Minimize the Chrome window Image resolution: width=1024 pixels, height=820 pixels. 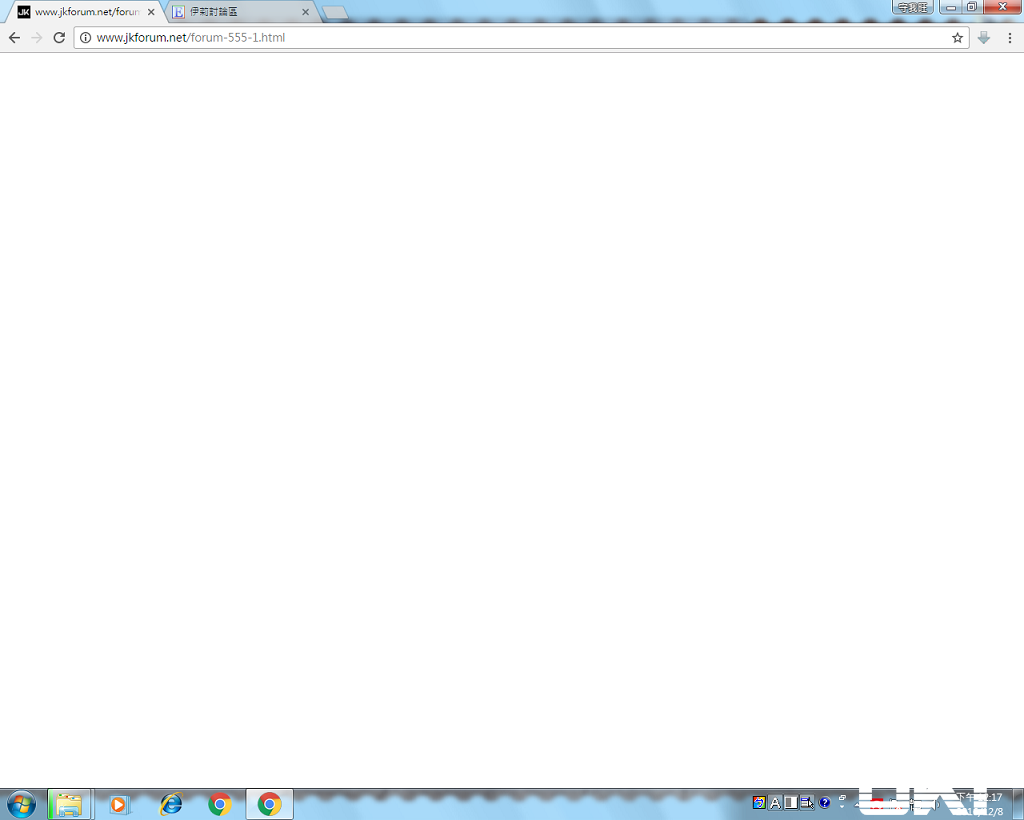click(951, 7)
